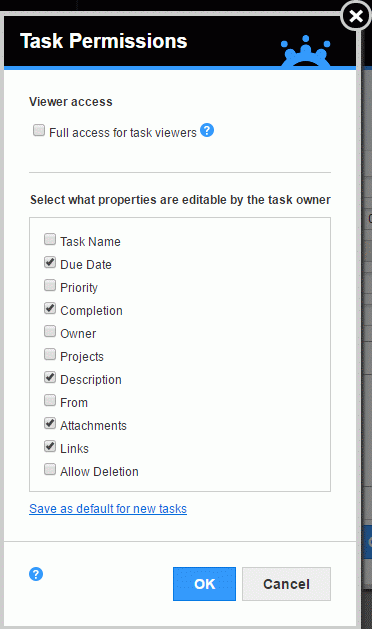Open help icon next to Full access
Image resolution: width=372 pixels, height=629 pixels.
point(207,130)
